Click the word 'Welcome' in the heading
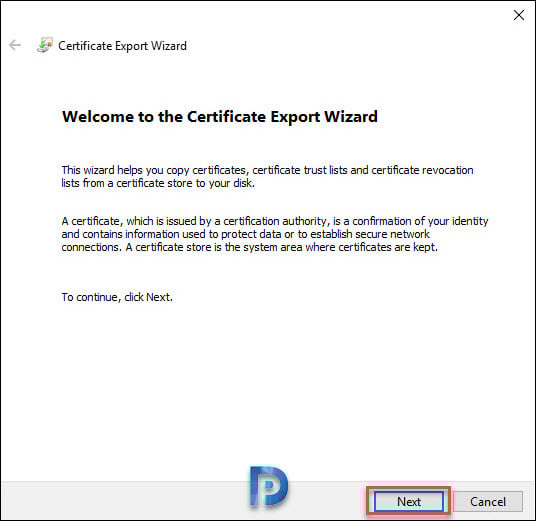This screenshot has height=521, width=536. coord(98,117)
